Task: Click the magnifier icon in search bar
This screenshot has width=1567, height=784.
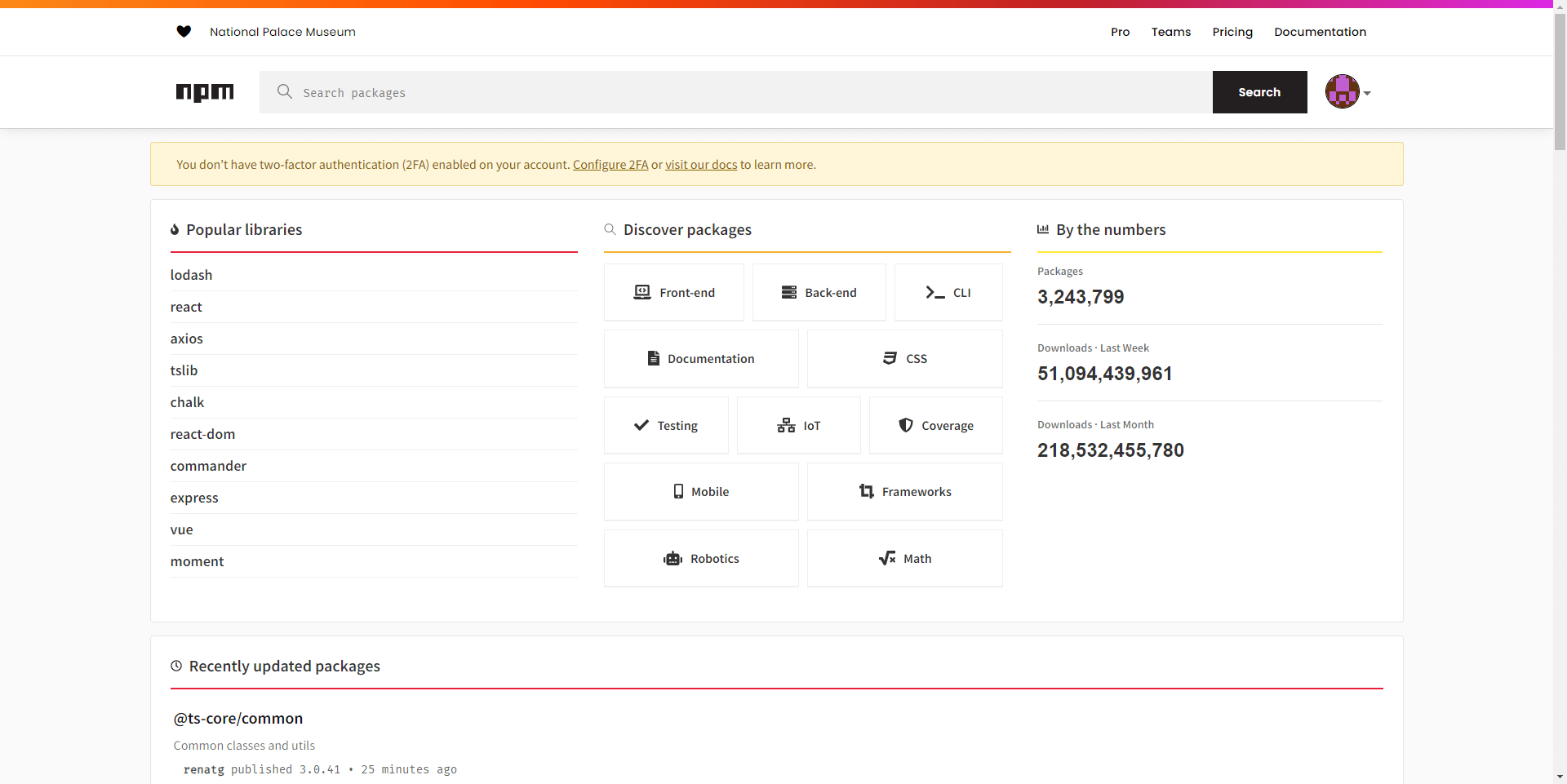Action: [284, 91]
